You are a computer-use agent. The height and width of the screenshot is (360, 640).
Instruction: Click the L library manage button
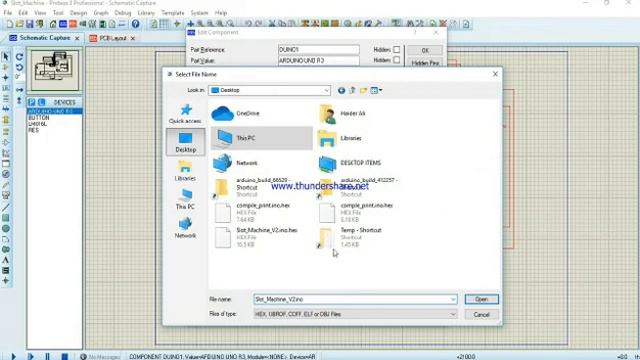[41, 102]
